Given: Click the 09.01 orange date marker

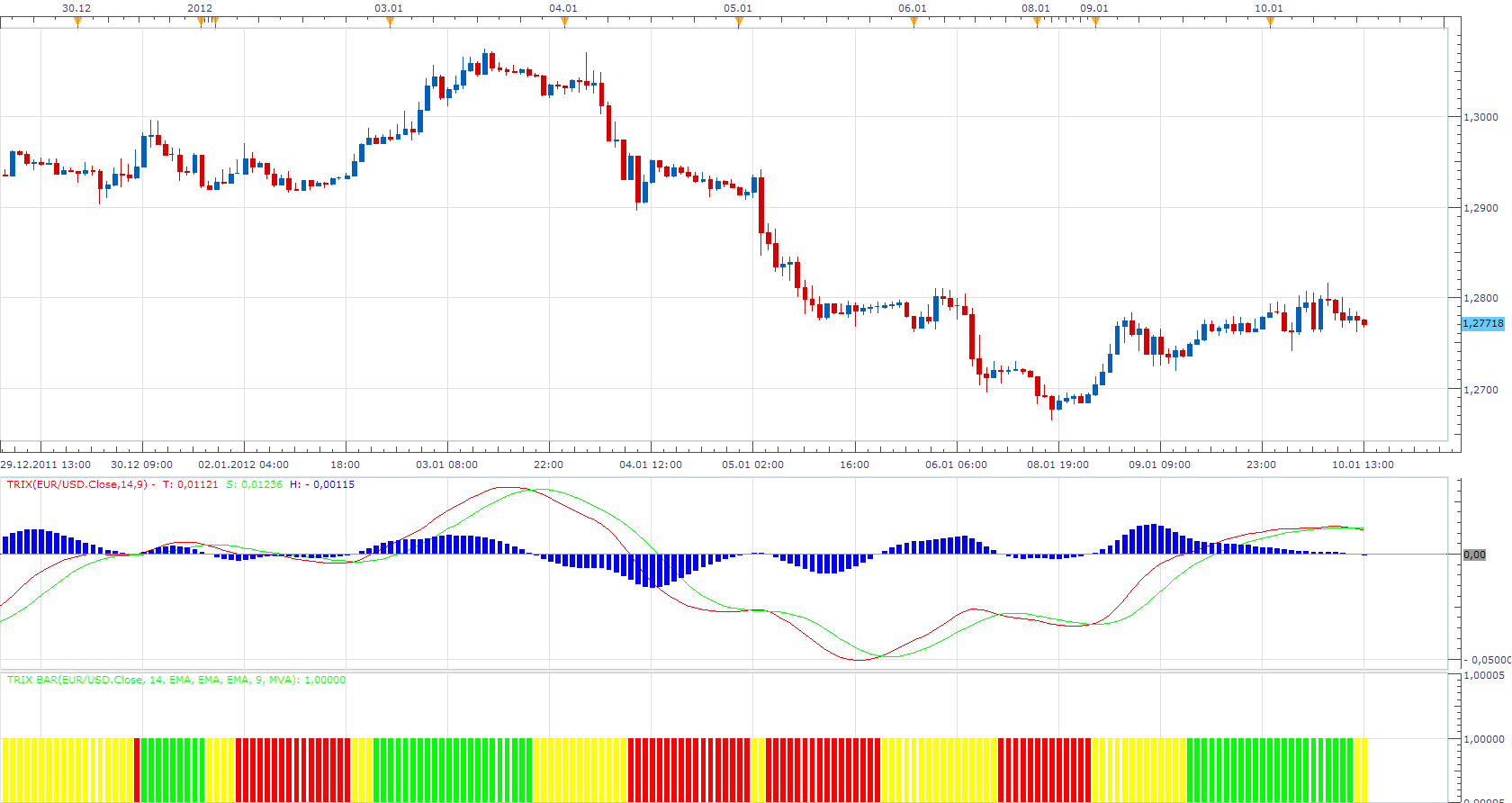Looking at the screenshot, I should click(x=1095, y=23).
